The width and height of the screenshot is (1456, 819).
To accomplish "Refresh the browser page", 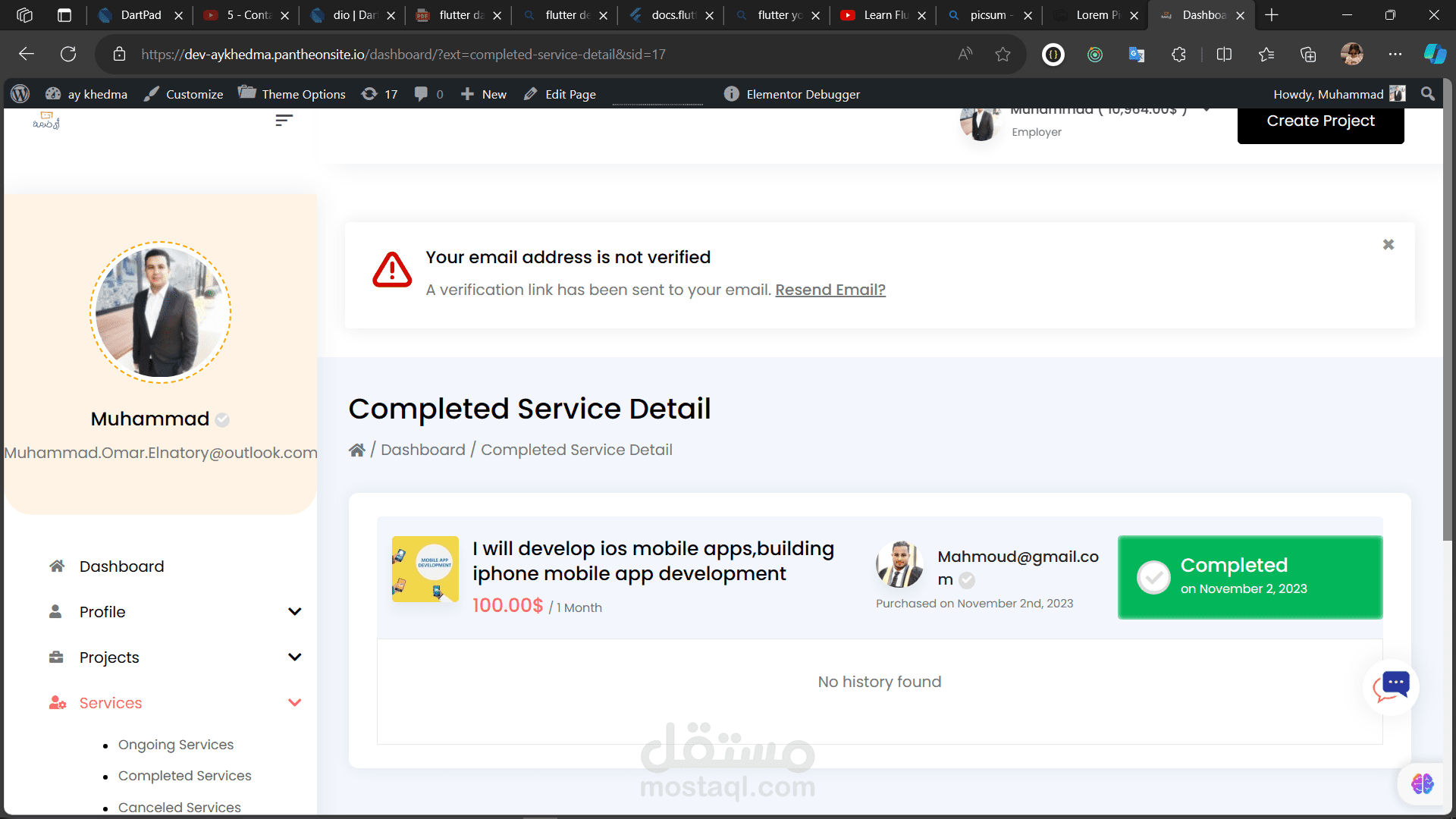I will pyautogui.click(x=68, y=55).
